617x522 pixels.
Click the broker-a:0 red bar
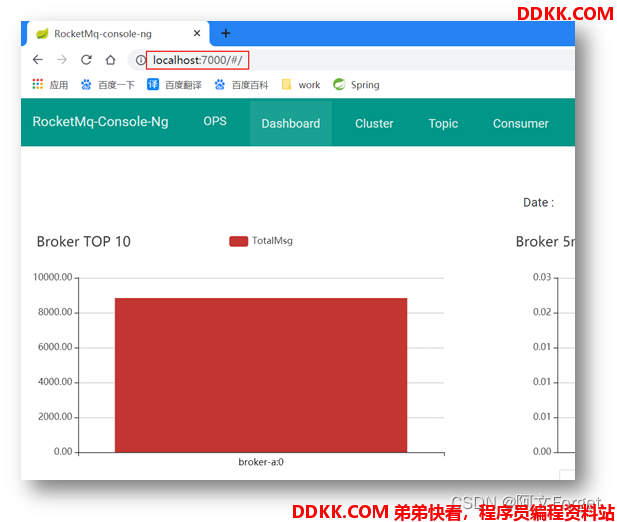coord(261,375)
